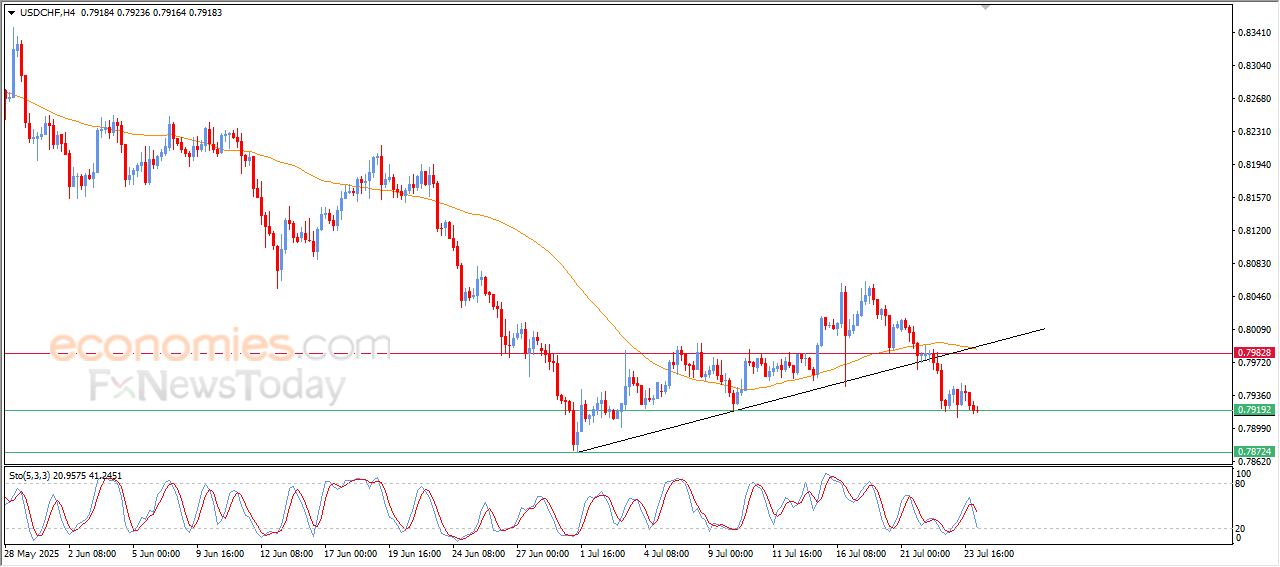Viewport: 1280px width, 567px height.
Task: Click the 0.79360 price axis value
Action: pos(1255,395)
